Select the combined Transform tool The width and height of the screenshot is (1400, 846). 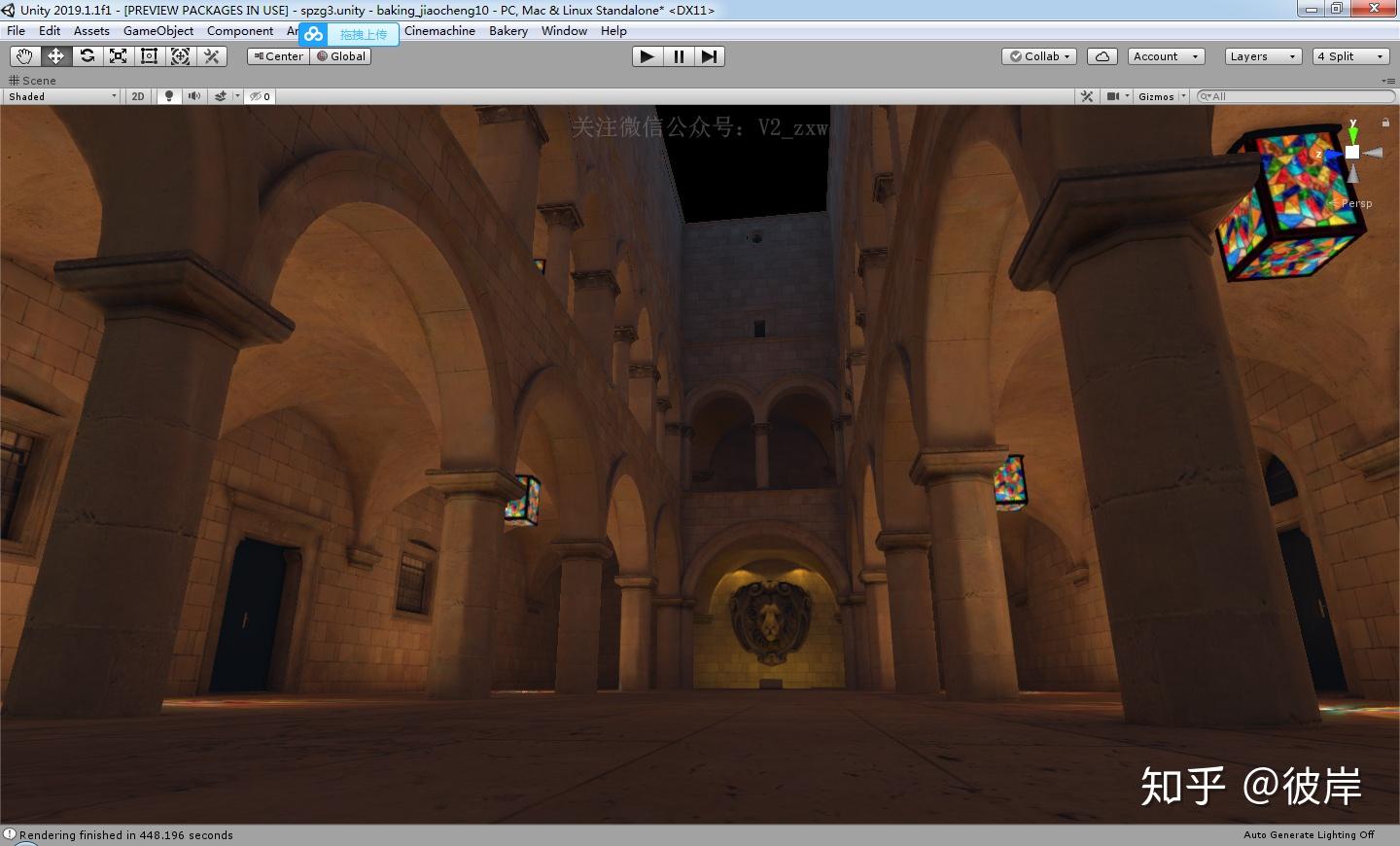(x=180, y=56)
